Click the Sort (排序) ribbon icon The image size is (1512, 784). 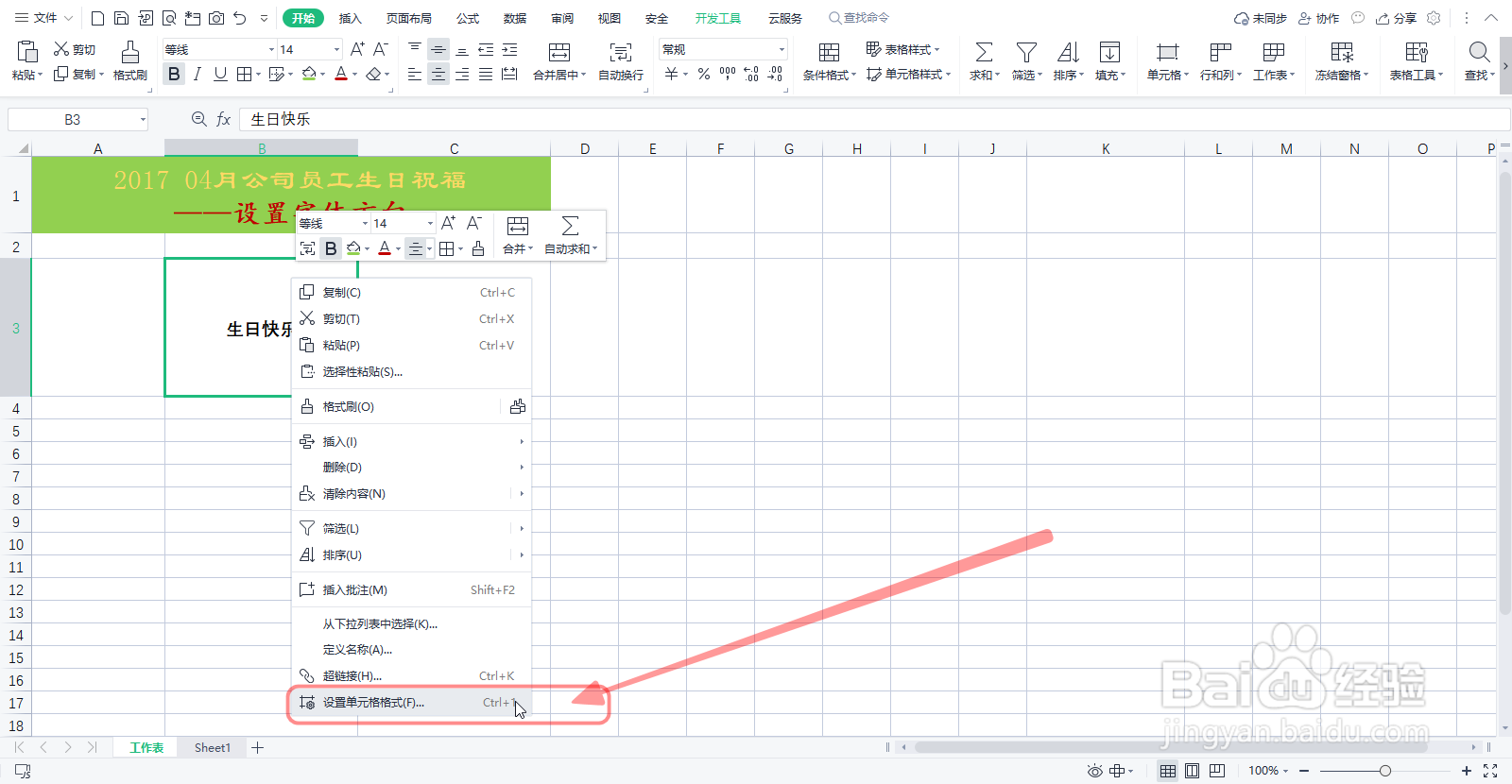pos(1068,52)
